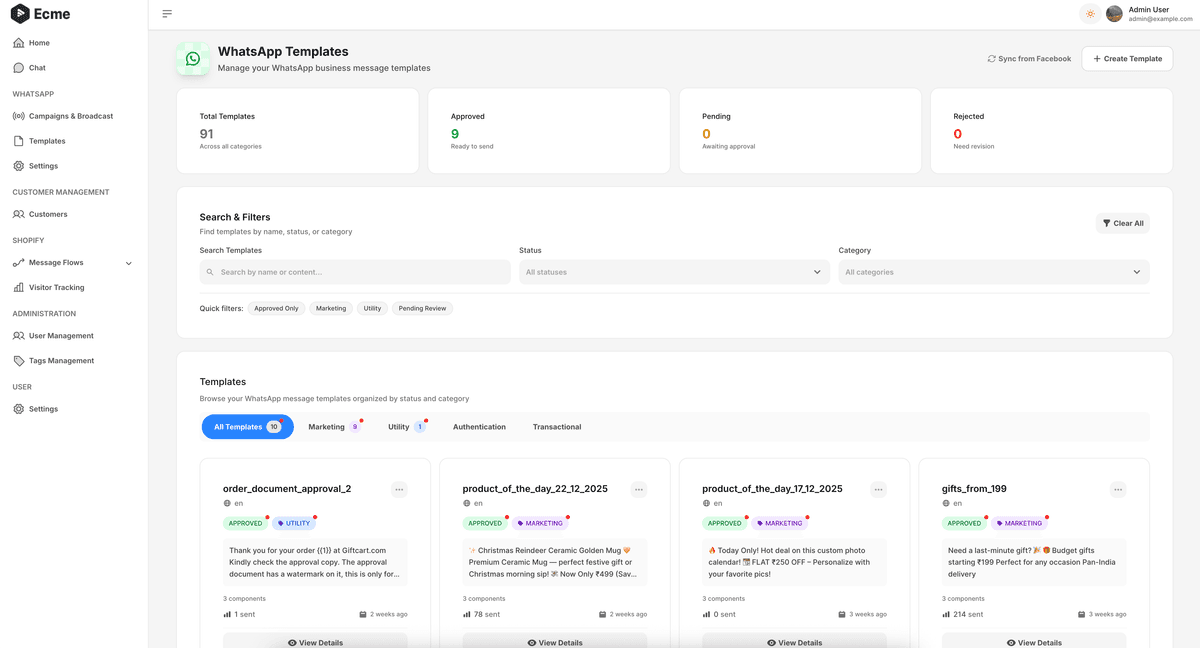
Task: Click the Create Template button
Action: point(1127,58)
